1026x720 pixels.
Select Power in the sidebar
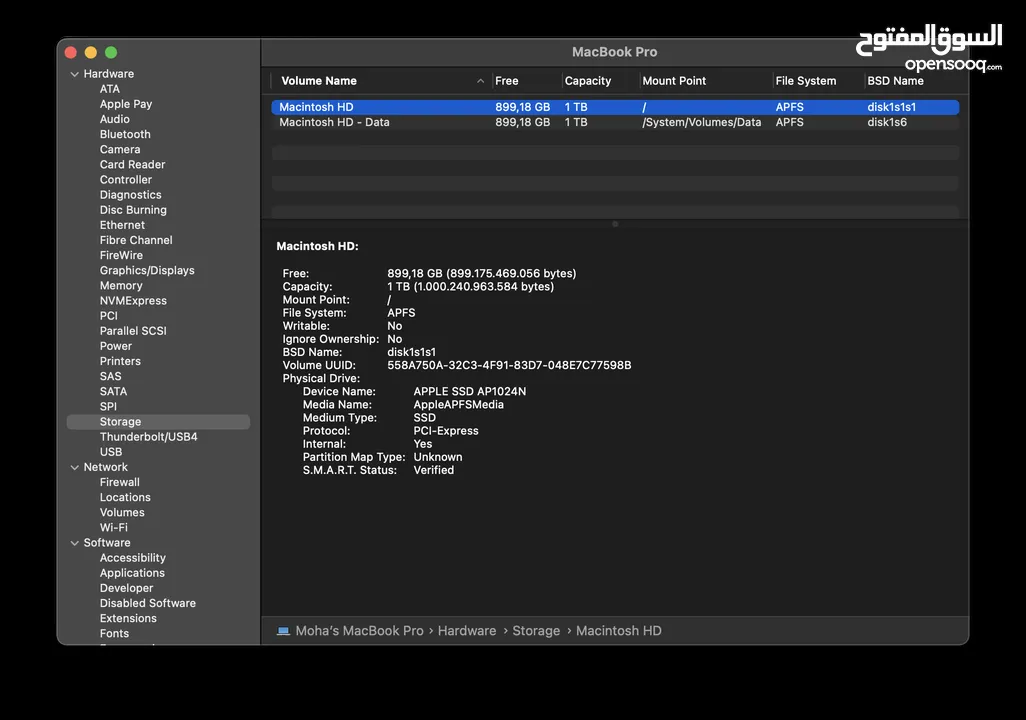[x=116, y=346]
